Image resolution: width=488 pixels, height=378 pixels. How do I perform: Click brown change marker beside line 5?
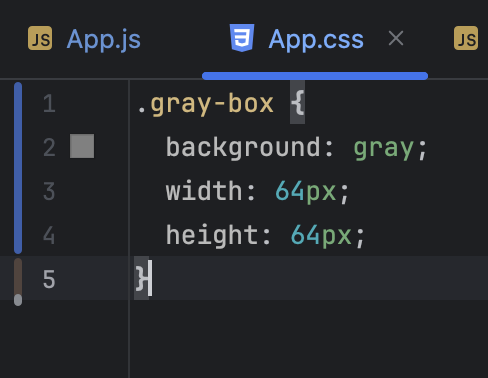(x=18, y=277)
